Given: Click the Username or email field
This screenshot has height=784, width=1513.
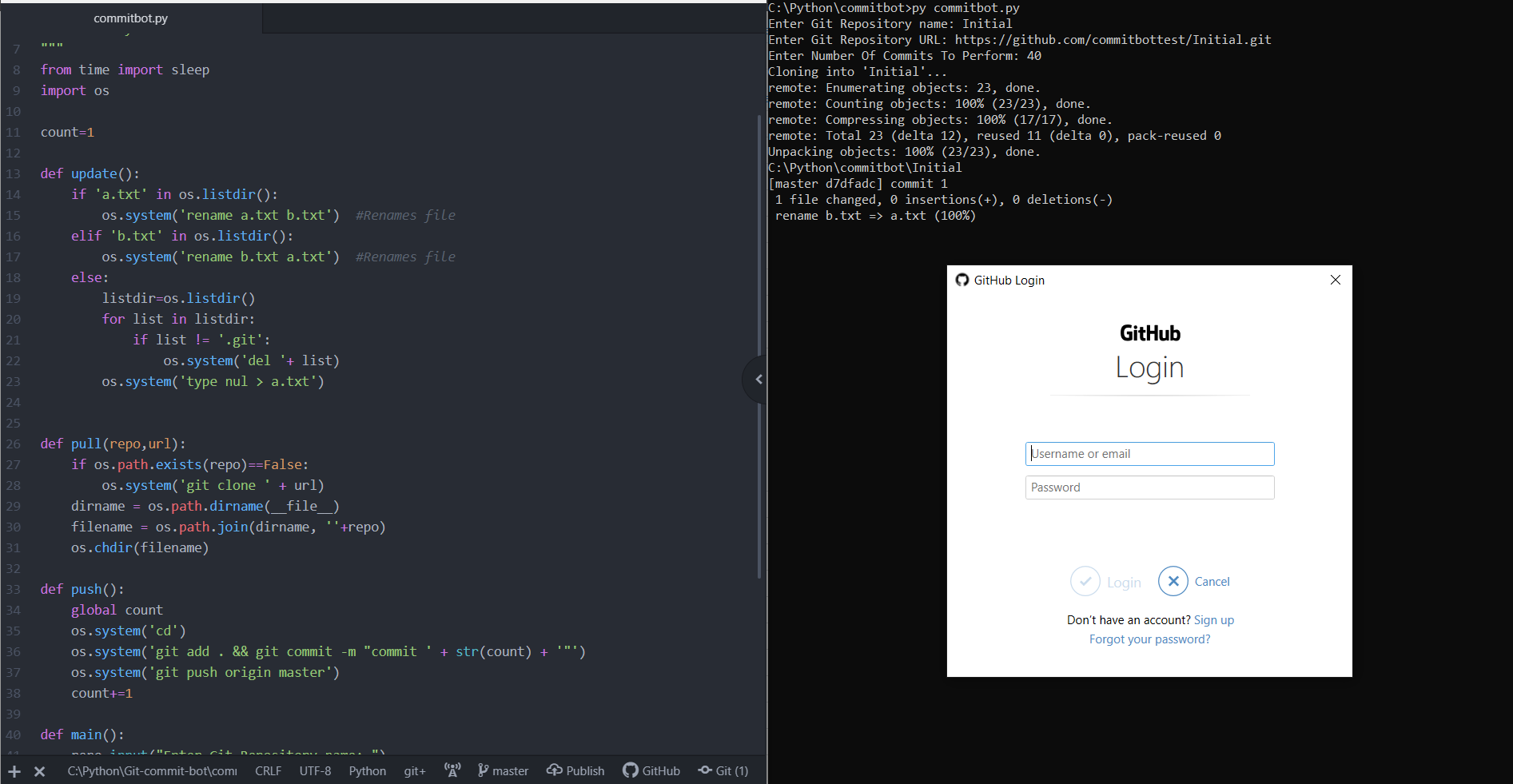Looking at the screenshot, I should [x=1149, y=454].
